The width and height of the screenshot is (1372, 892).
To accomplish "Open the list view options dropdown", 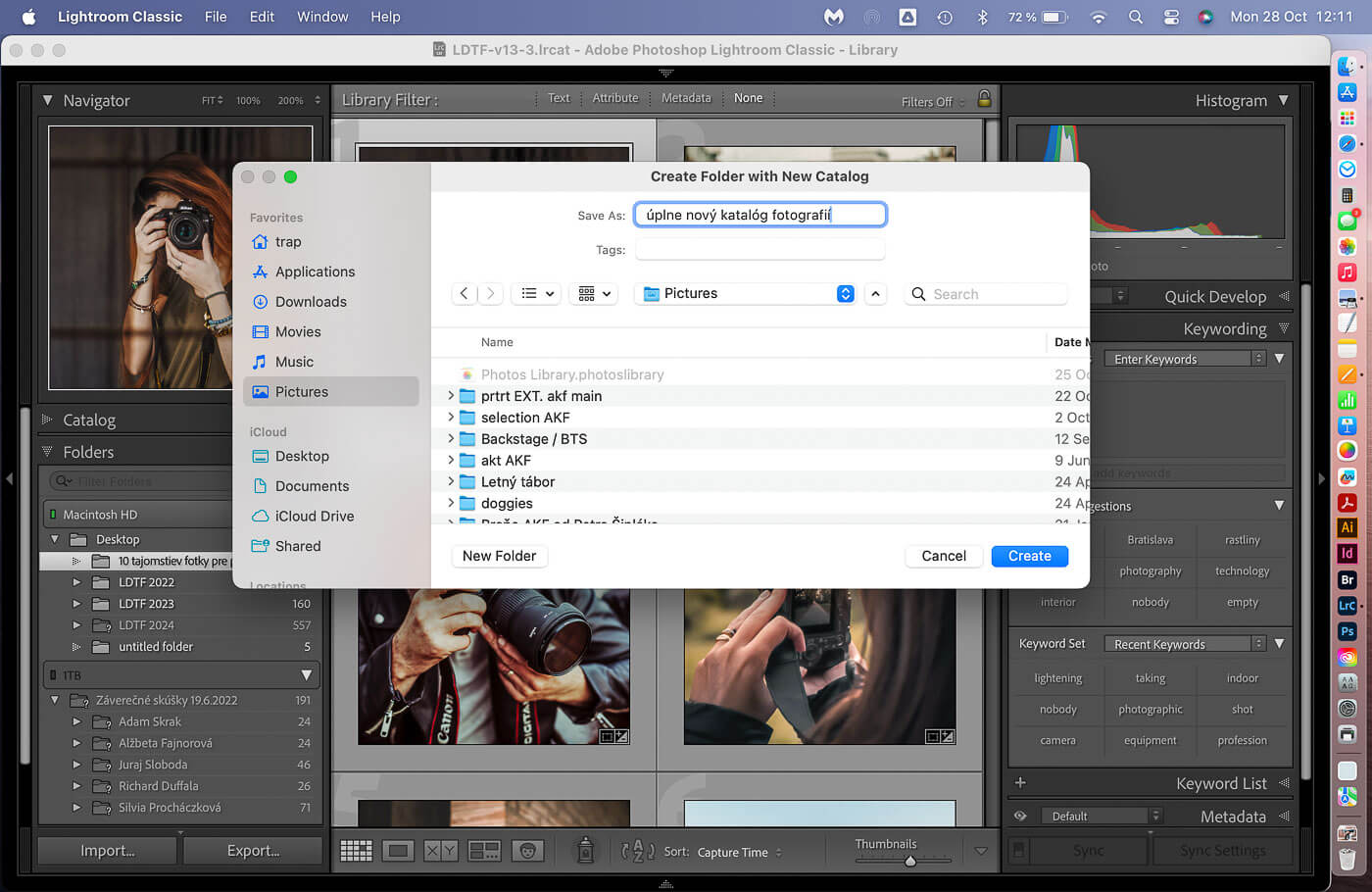I will (537, 293).
